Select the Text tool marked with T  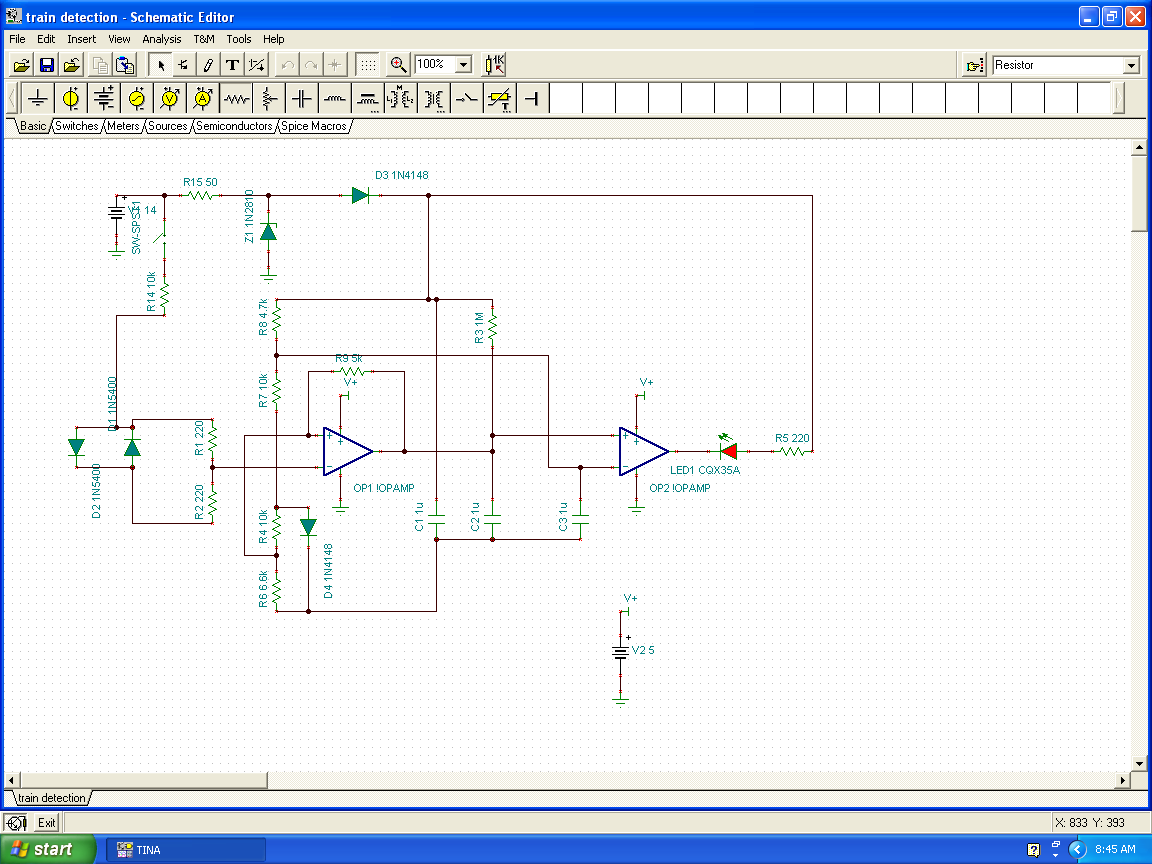click(232, 65)
